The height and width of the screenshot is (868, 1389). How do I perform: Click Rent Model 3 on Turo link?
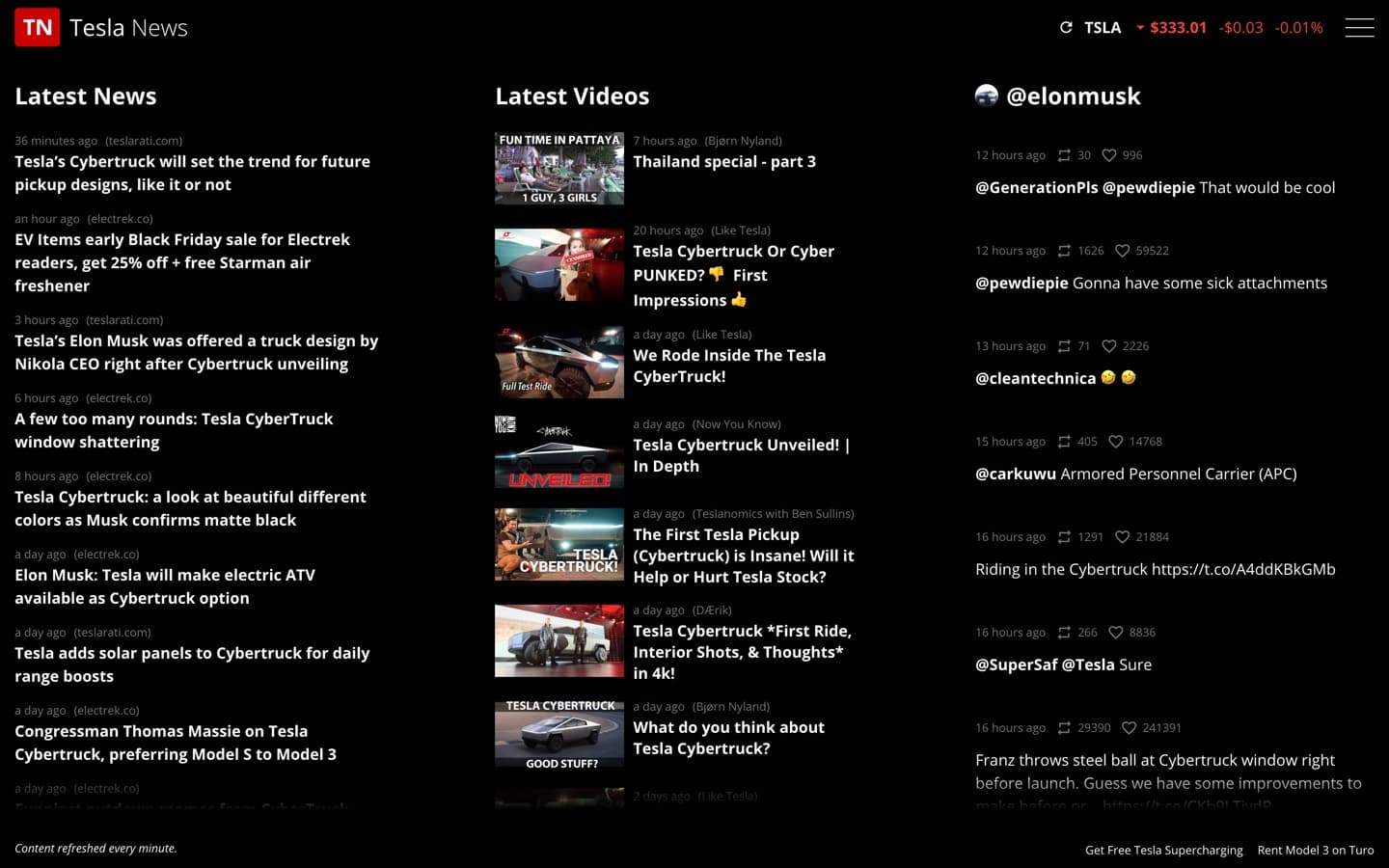(1316, 850)
